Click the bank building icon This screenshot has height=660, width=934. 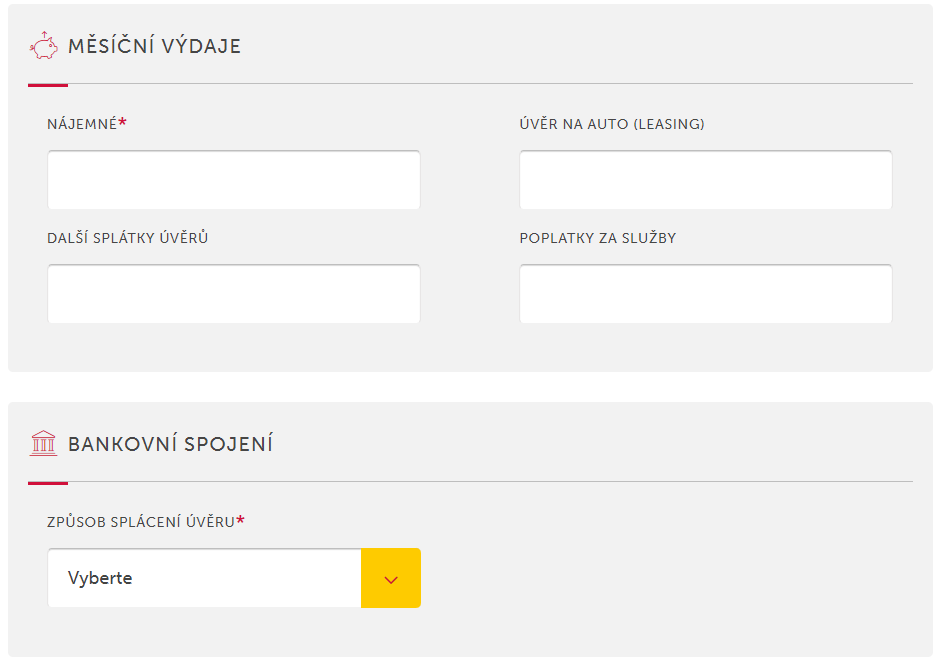(44, 443)
